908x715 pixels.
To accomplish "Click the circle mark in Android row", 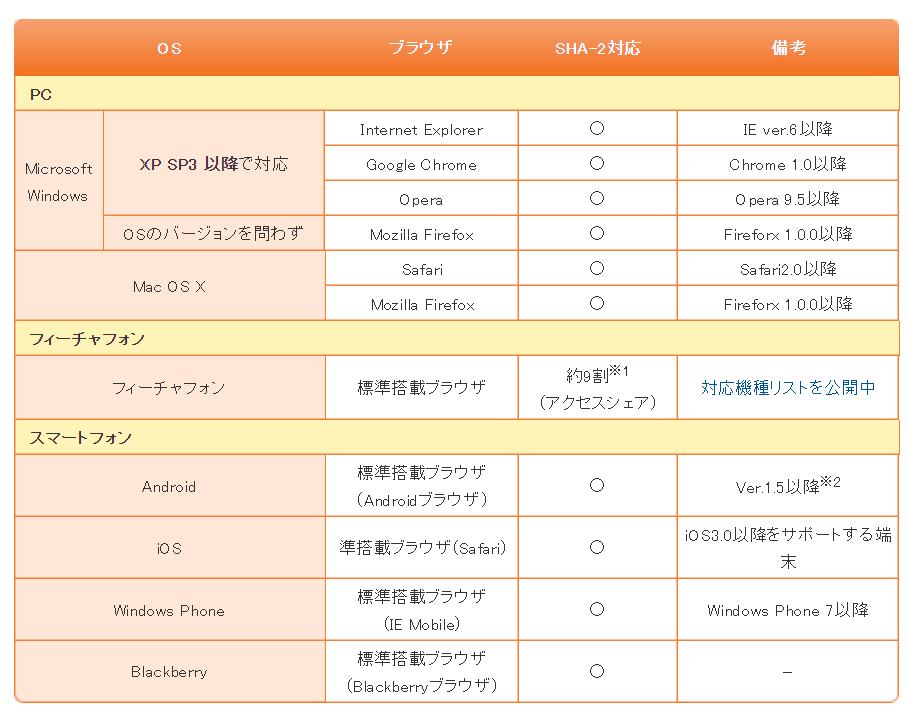I will pyautogui.click(x=597, y=485).
